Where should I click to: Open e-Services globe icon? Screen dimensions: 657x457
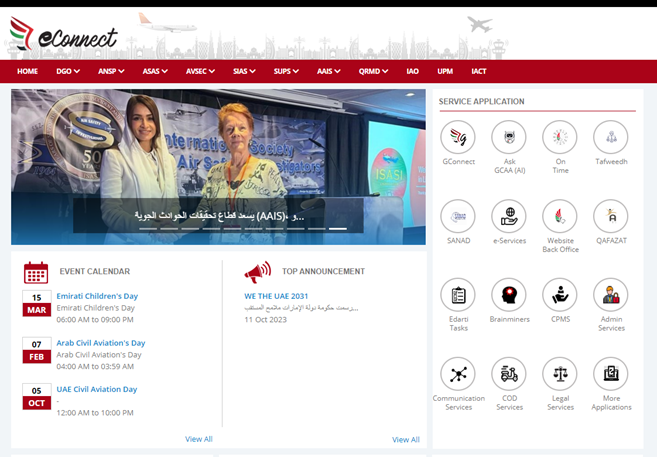tap(509, 217)
